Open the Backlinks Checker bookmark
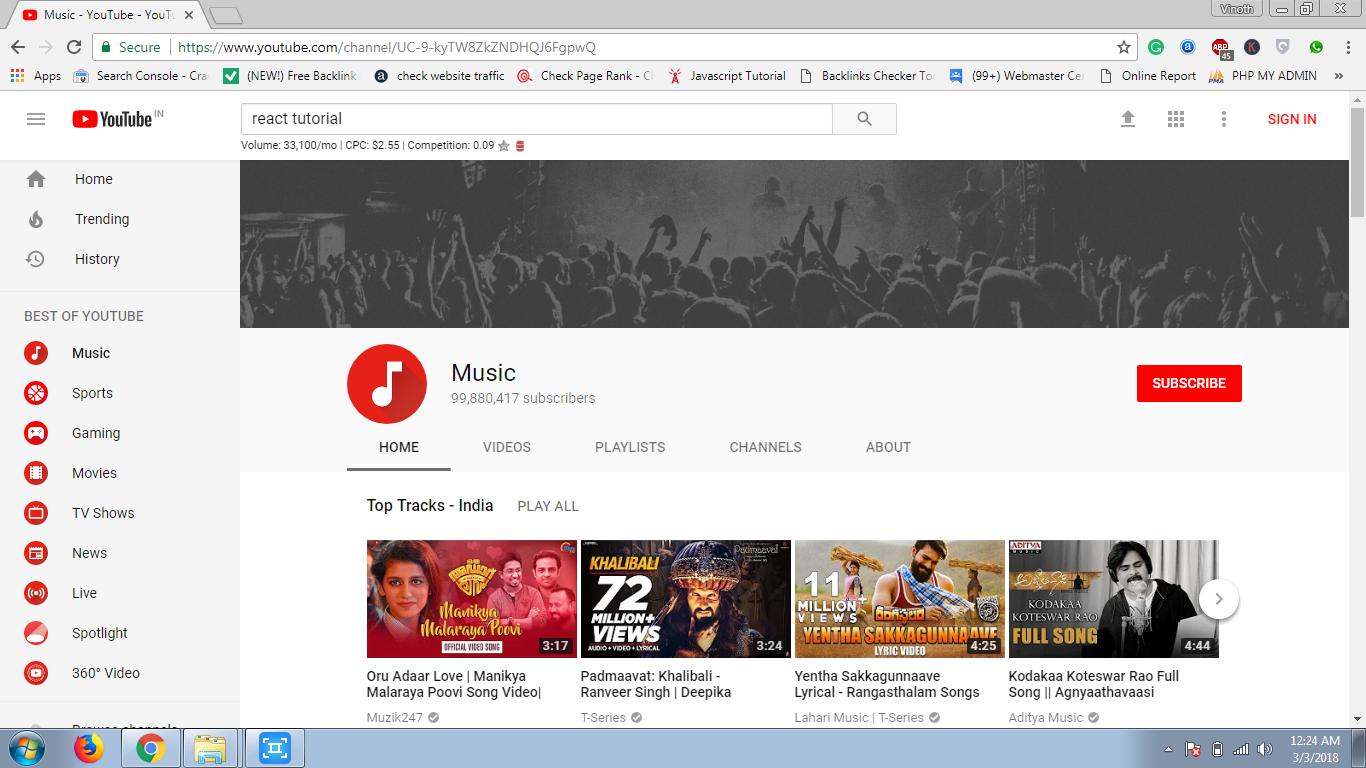The width and height of the screenshot is (1366, 768). point(866,76)
